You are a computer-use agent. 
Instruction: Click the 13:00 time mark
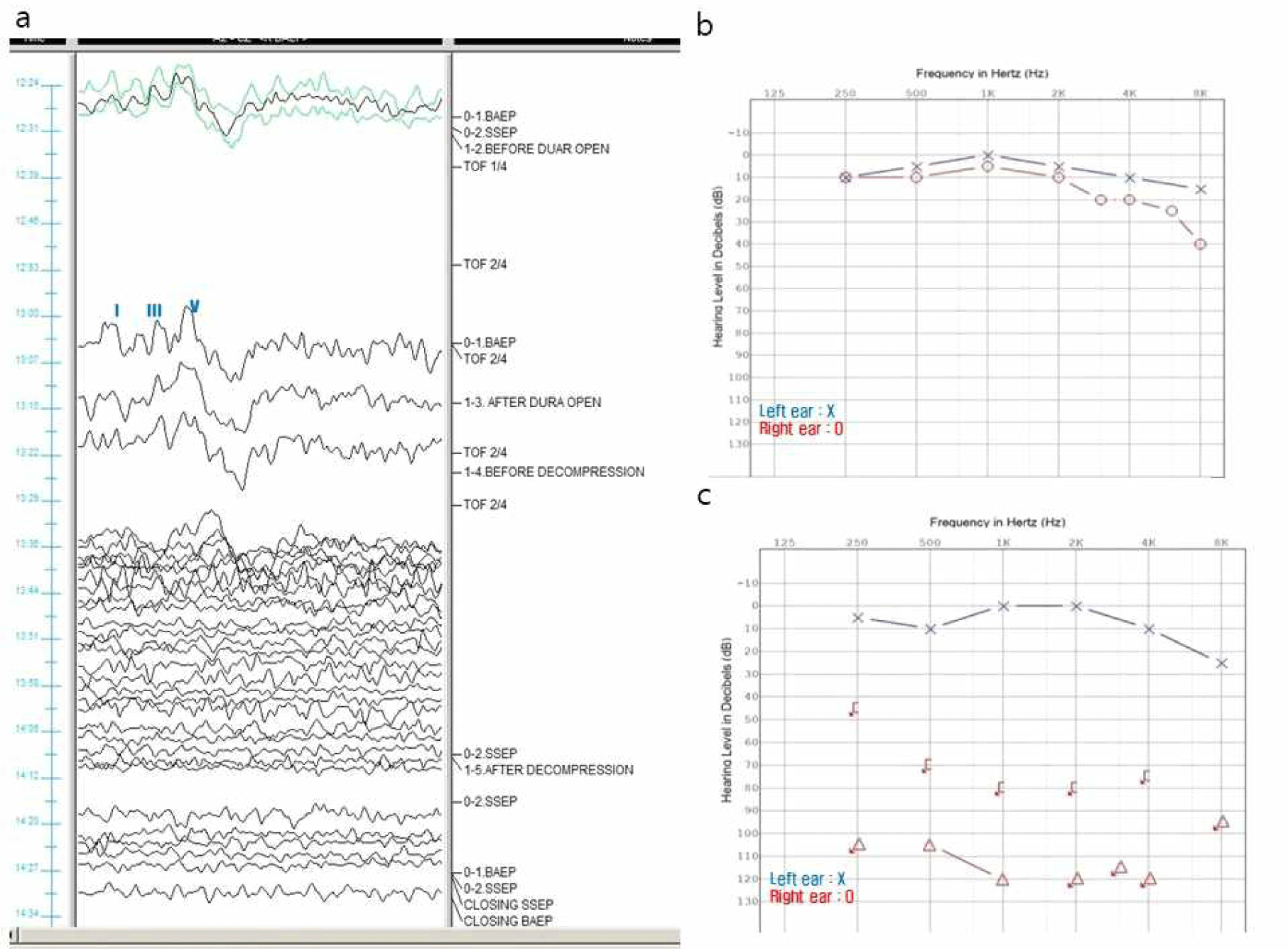pyautogui.click(x=27, y=313)
